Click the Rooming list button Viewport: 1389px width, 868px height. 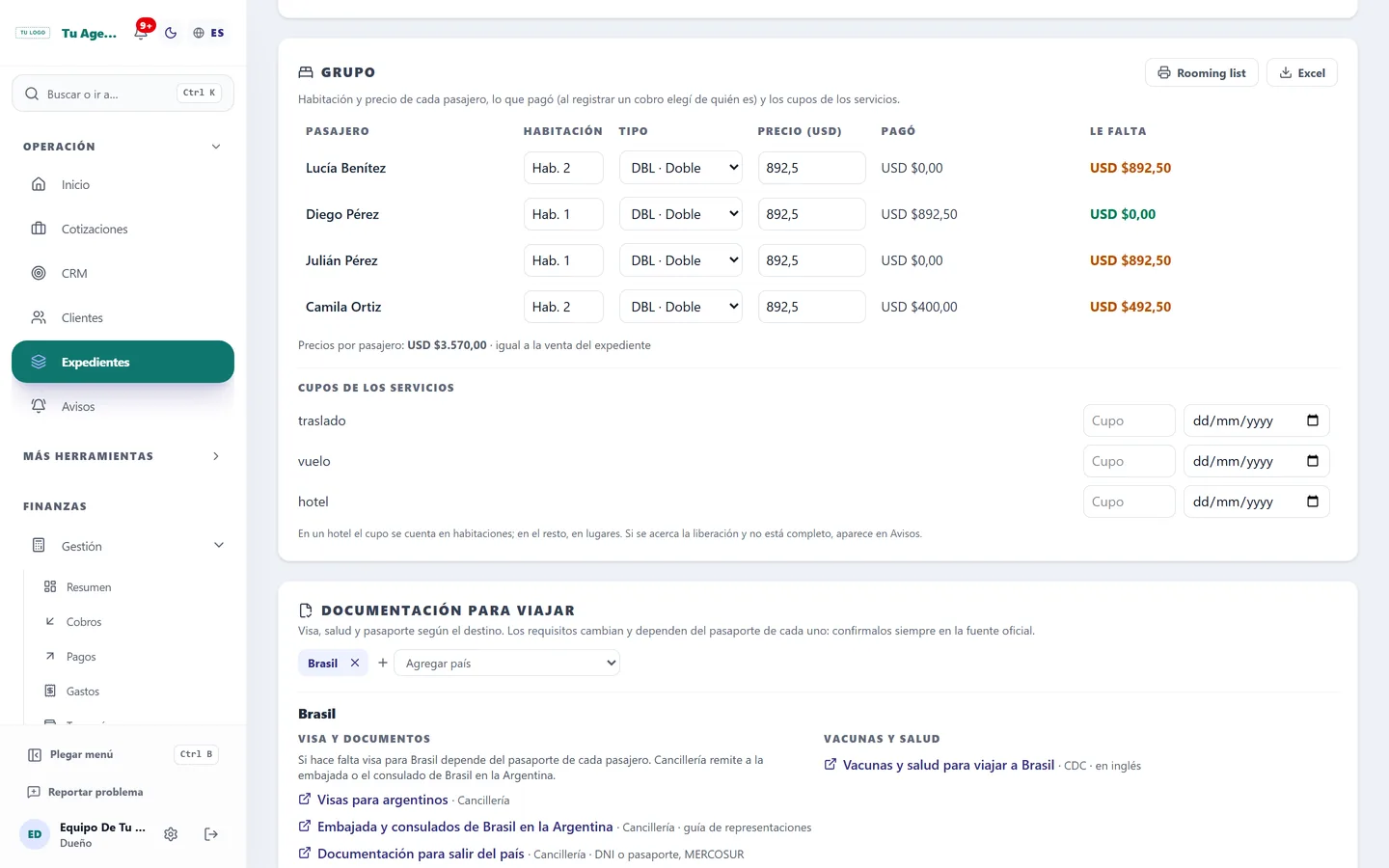coord(1201,72)
